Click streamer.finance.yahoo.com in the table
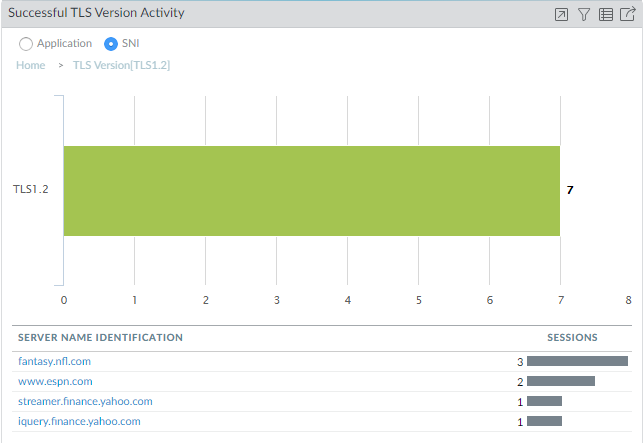Screen dimensions: 644x443 click(85, 401)
